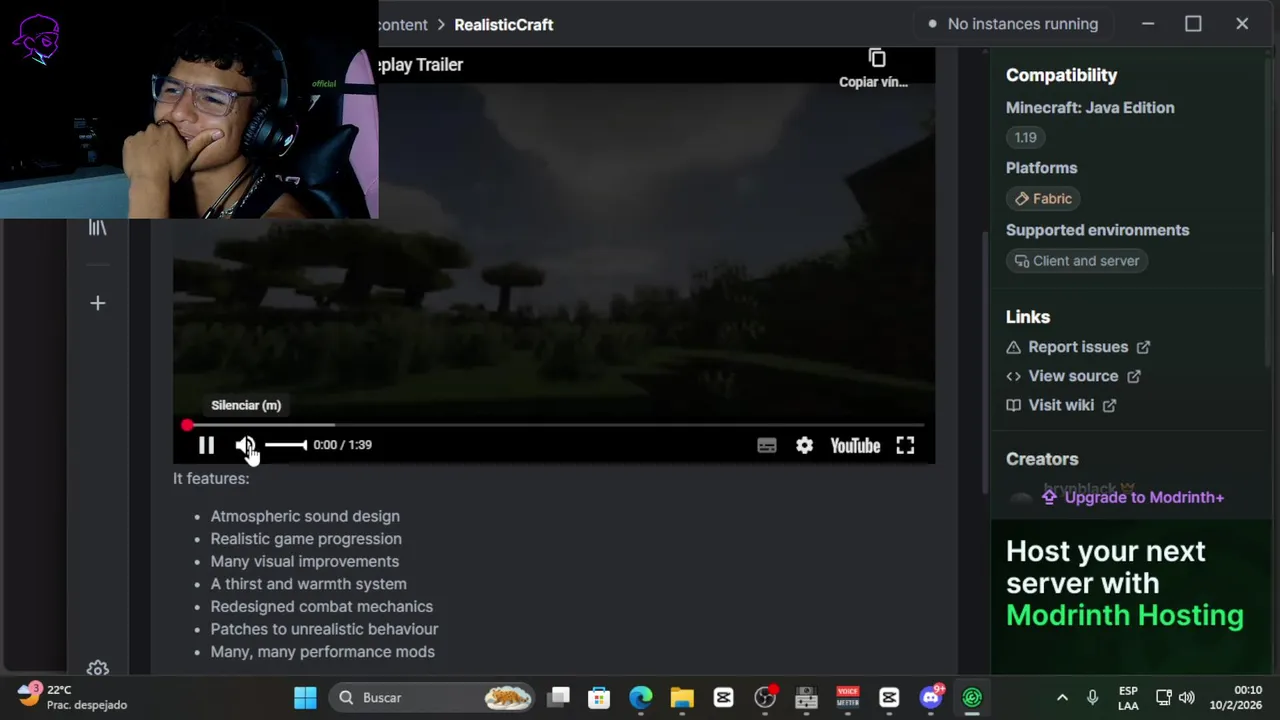Viewport: 1280px width, 720px height.
Task: Open Task View in taskbar
Action: click(559, 697)
